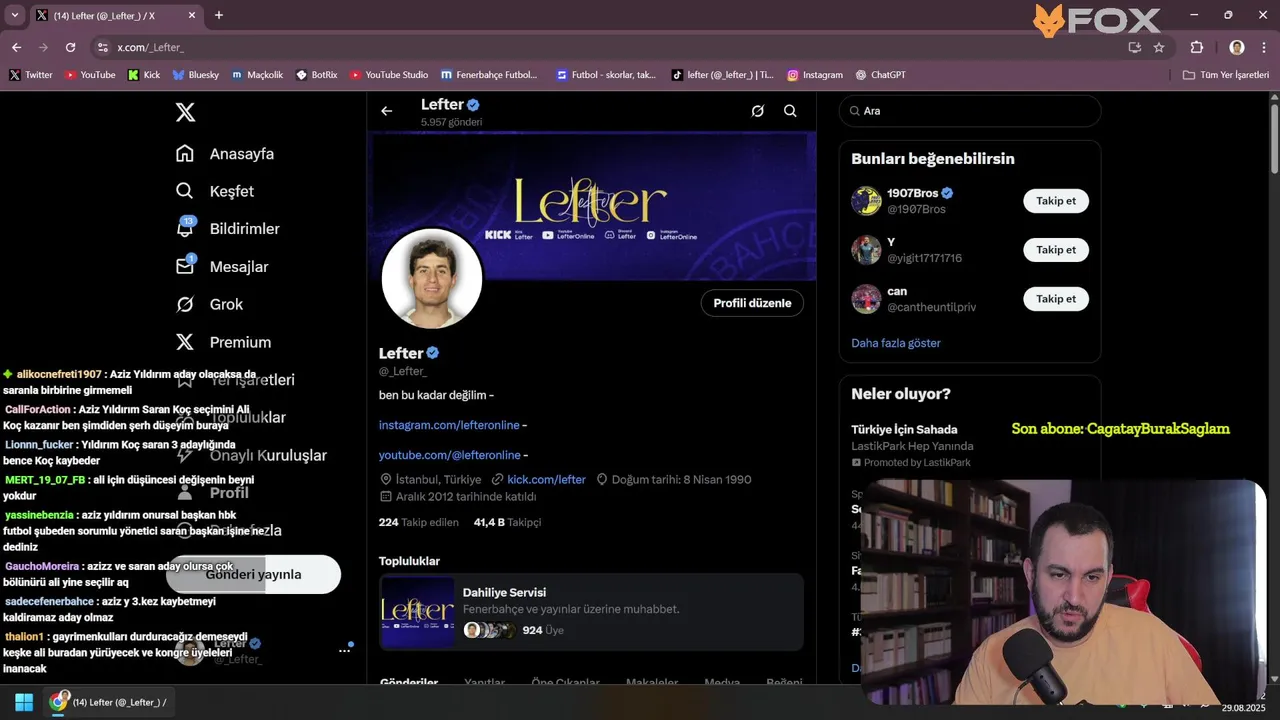Open Dahiliye Servisi community card
The image size is (1280, 720).
[x=591, y=612]
